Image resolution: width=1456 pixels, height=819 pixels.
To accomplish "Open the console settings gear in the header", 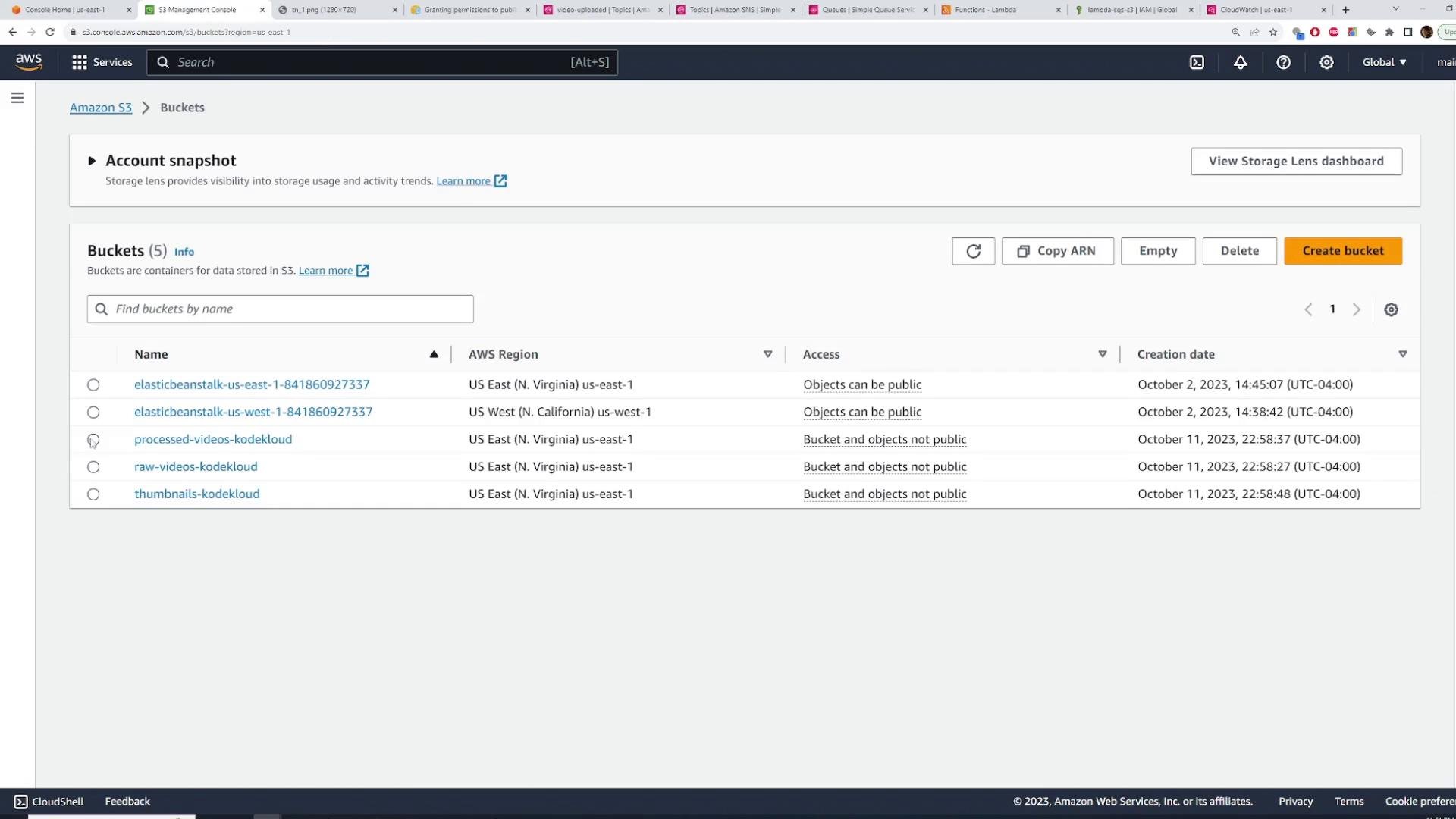I will coord(1326,62).
